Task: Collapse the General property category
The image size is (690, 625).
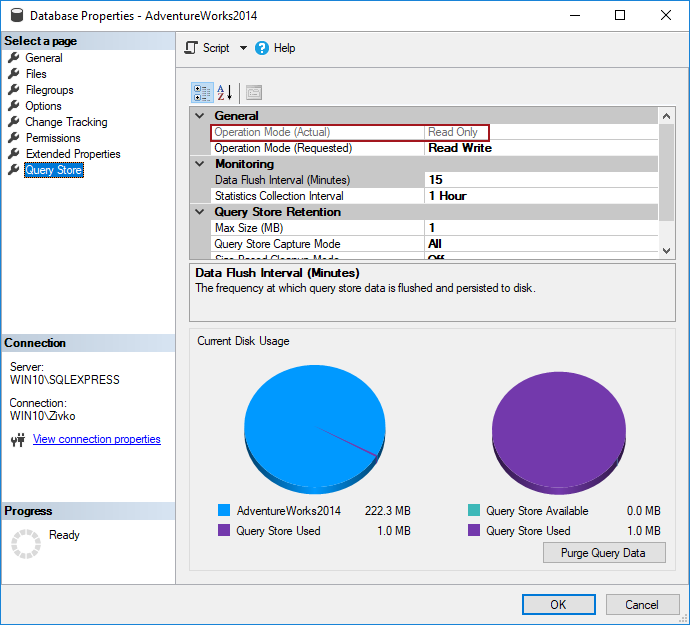Action: click(x=200, y=116)
